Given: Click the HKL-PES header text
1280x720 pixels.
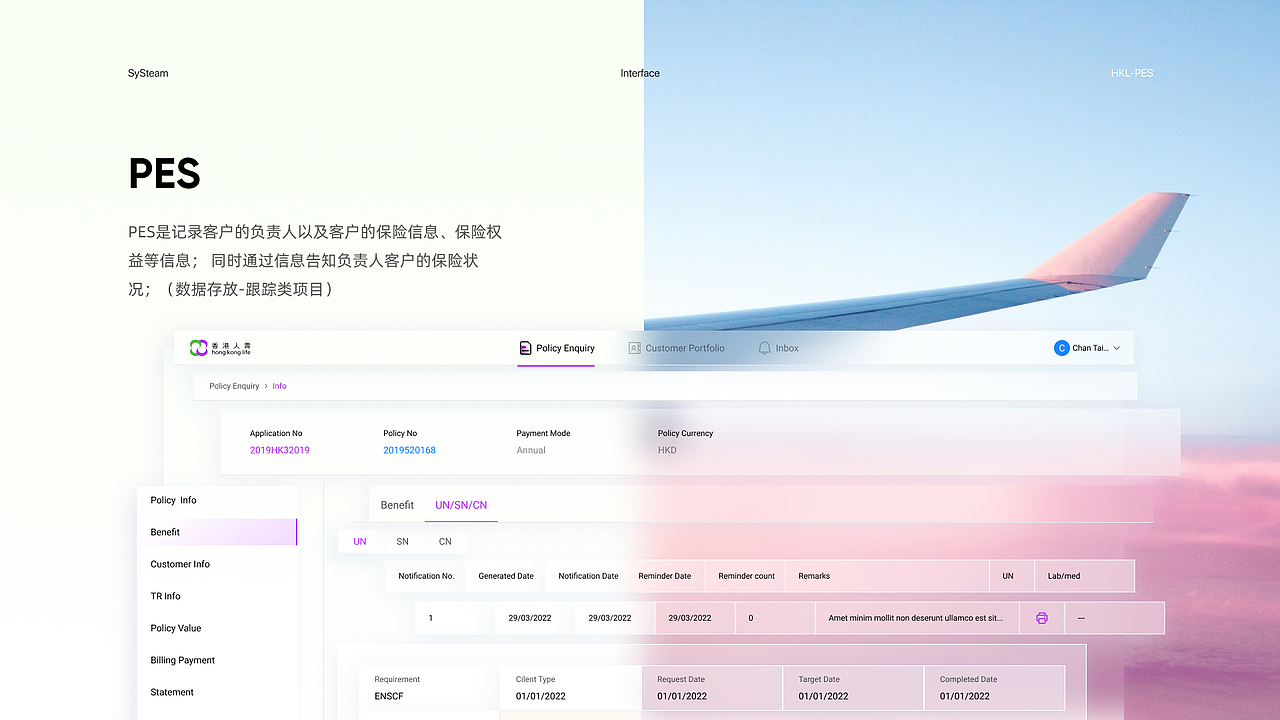Looking at the screenshot, I should (x=1132, y=73).
